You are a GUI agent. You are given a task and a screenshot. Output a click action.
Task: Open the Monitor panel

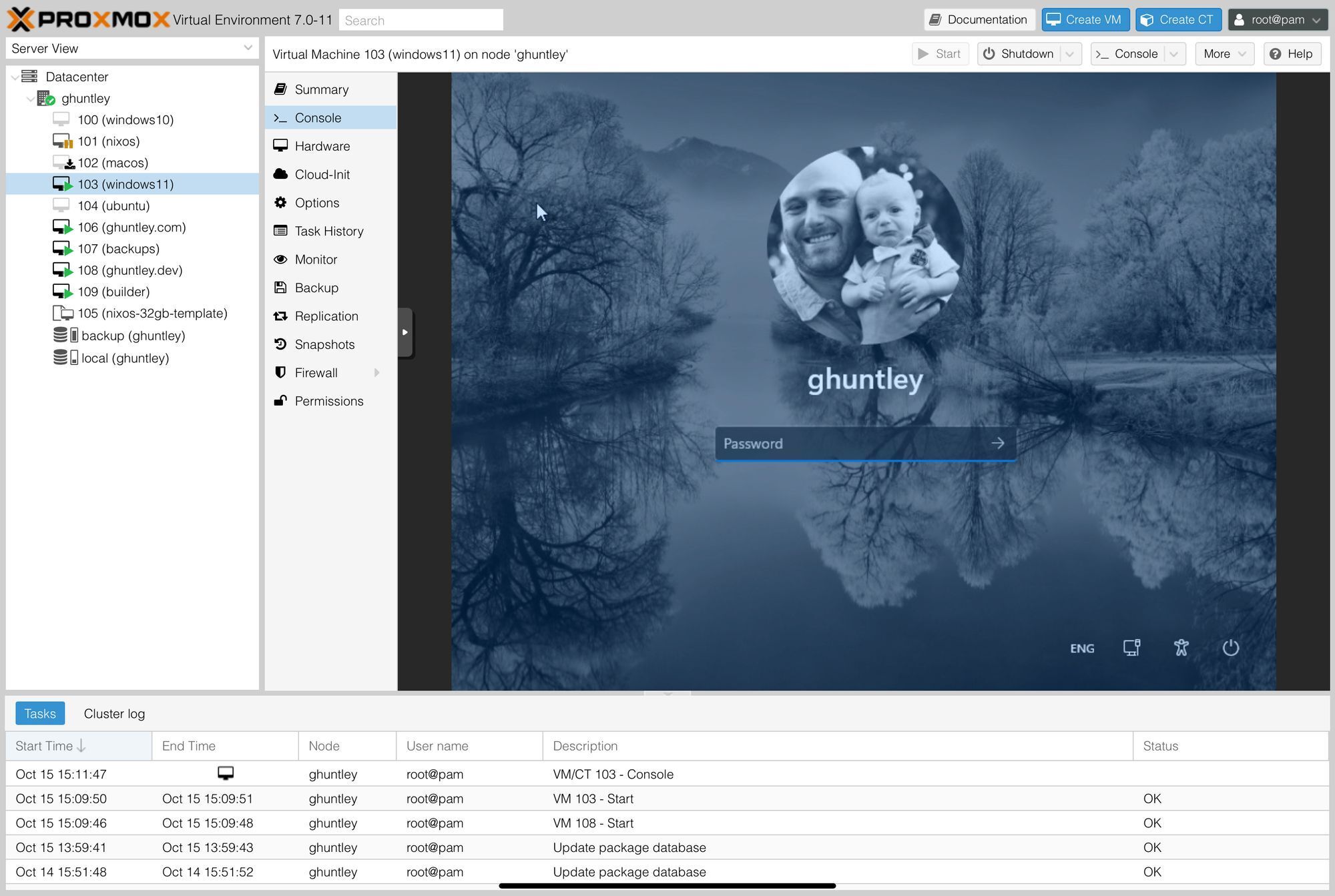(316, 260)
